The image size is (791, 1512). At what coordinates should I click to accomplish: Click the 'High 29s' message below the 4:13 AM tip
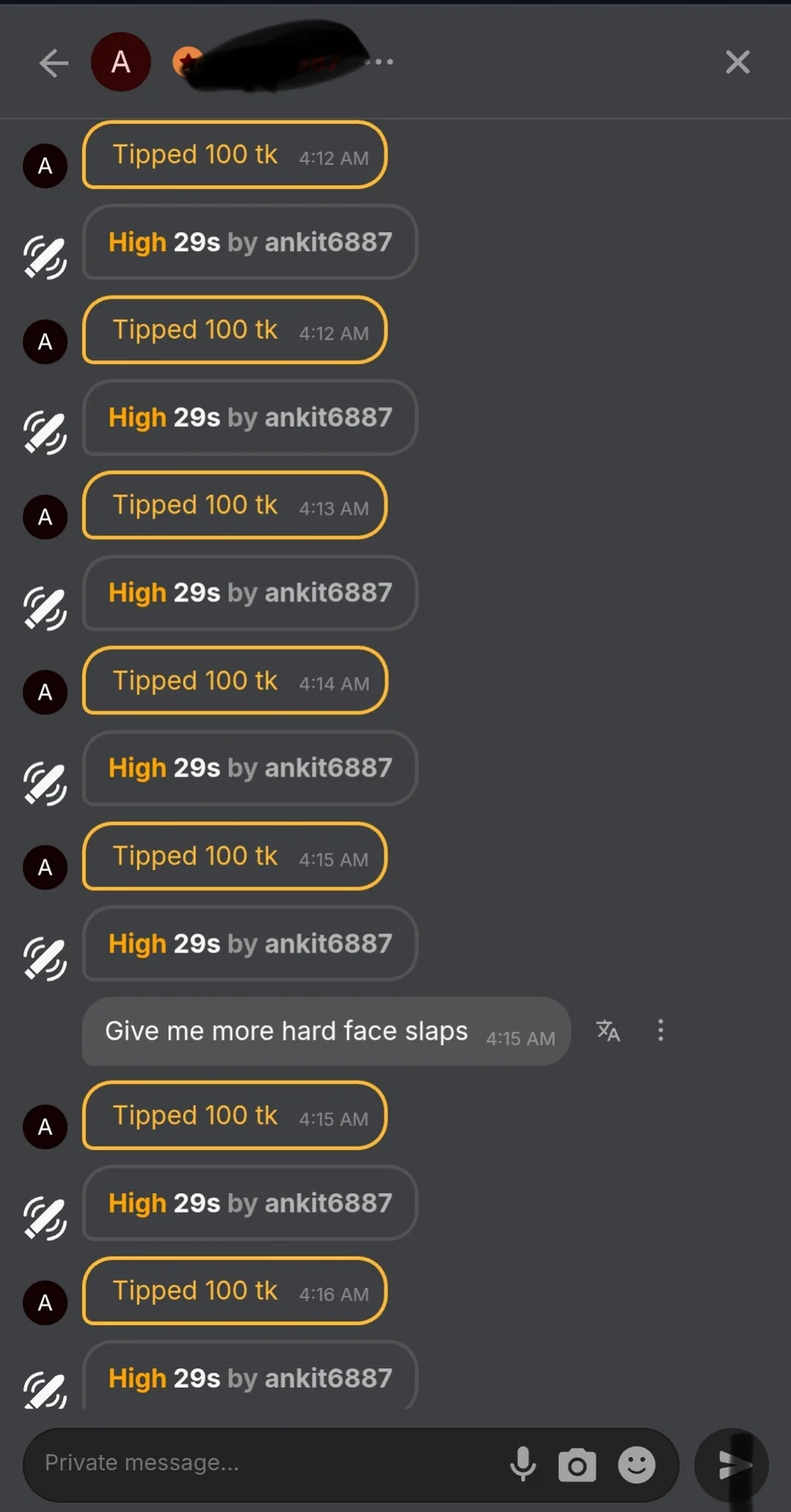(x=250, y=593)
